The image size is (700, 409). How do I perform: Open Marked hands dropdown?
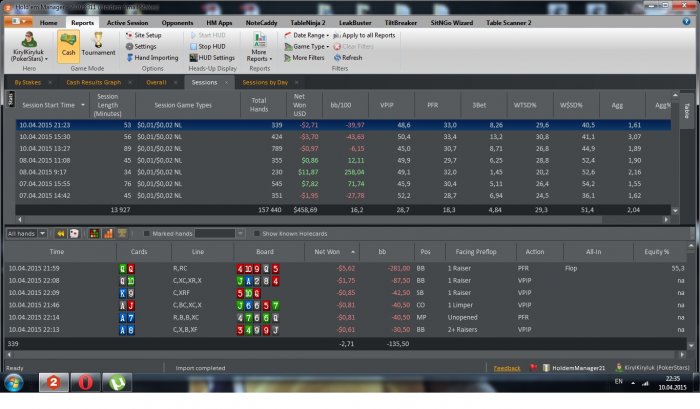click(240, 234)
